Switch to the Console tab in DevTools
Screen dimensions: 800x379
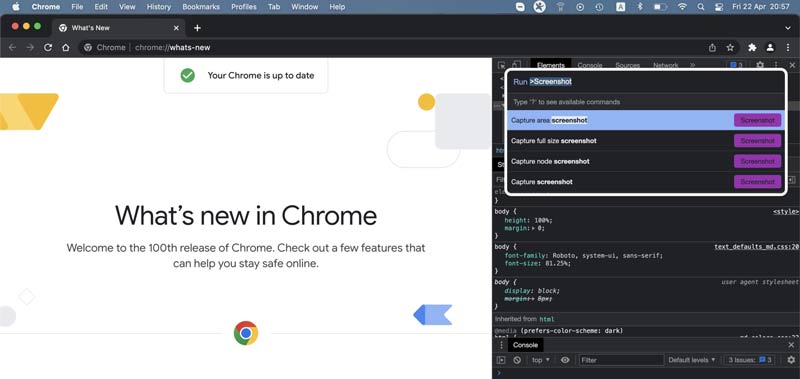click(x=590, y=65)
